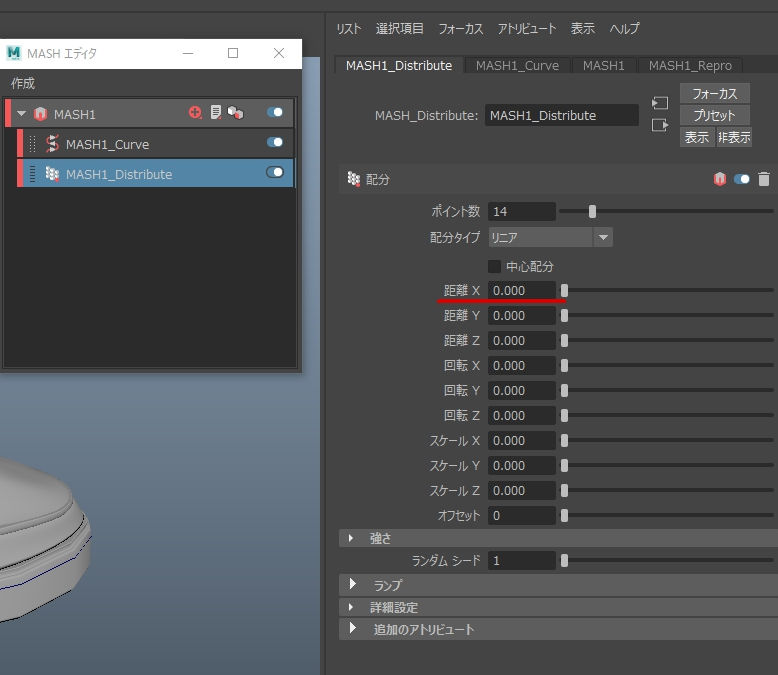
Task: Open the アトリビュート menu
Action: click(527, 29)
